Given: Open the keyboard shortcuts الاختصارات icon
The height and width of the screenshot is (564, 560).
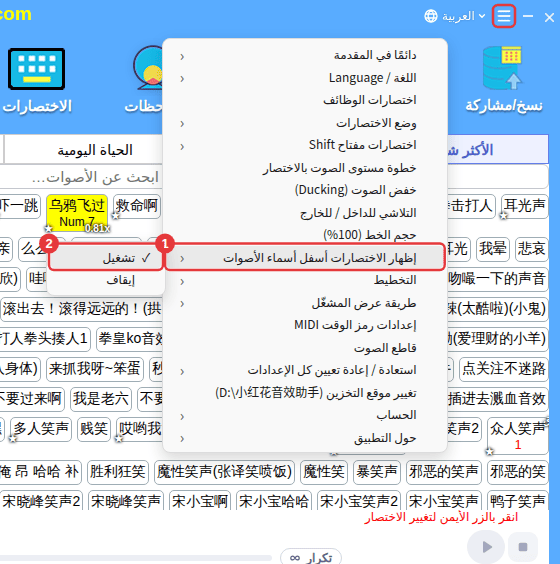Looking at the screenshot, I should (37, 69).
